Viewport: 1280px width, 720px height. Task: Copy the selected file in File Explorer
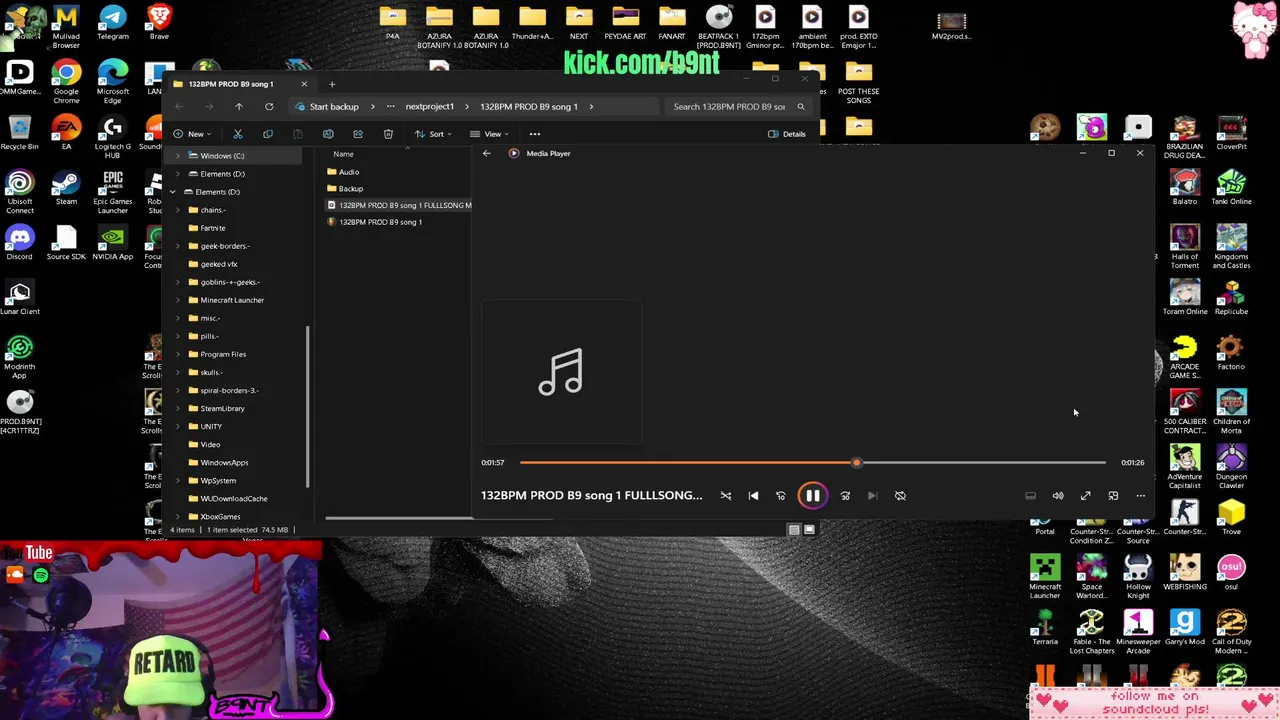268,134
